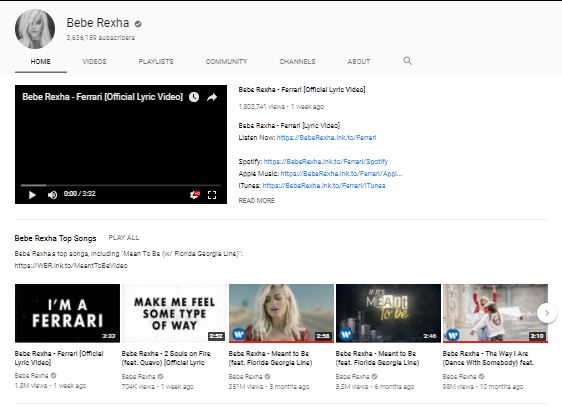Click the featured Ferrari video title beside the player

click(302, 90)
